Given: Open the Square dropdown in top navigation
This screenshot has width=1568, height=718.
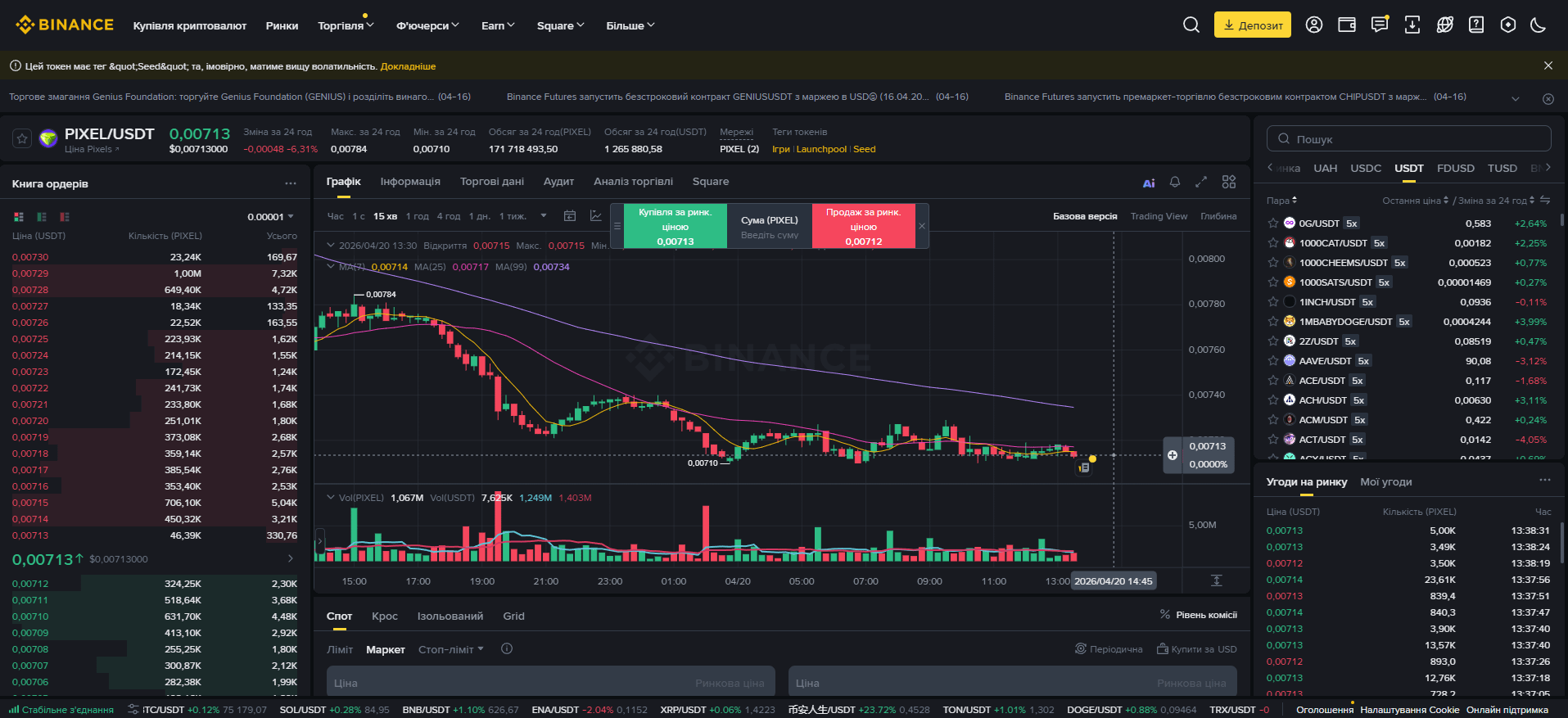Looking at the screenshot, I should [x=561, y=25].
